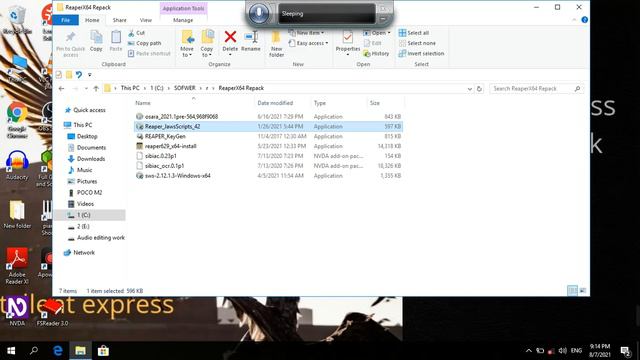This screenshot has width=640, height=360.
Task: Open Downloads in the navigation pane
Action: pos(91,159)
